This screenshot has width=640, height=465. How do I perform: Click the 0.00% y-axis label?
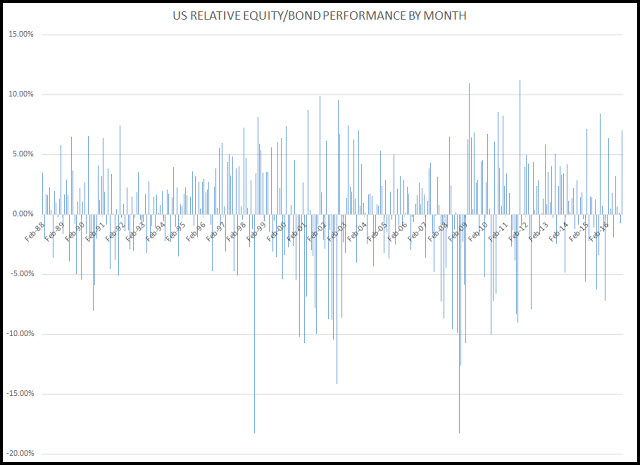pos(21,214)
